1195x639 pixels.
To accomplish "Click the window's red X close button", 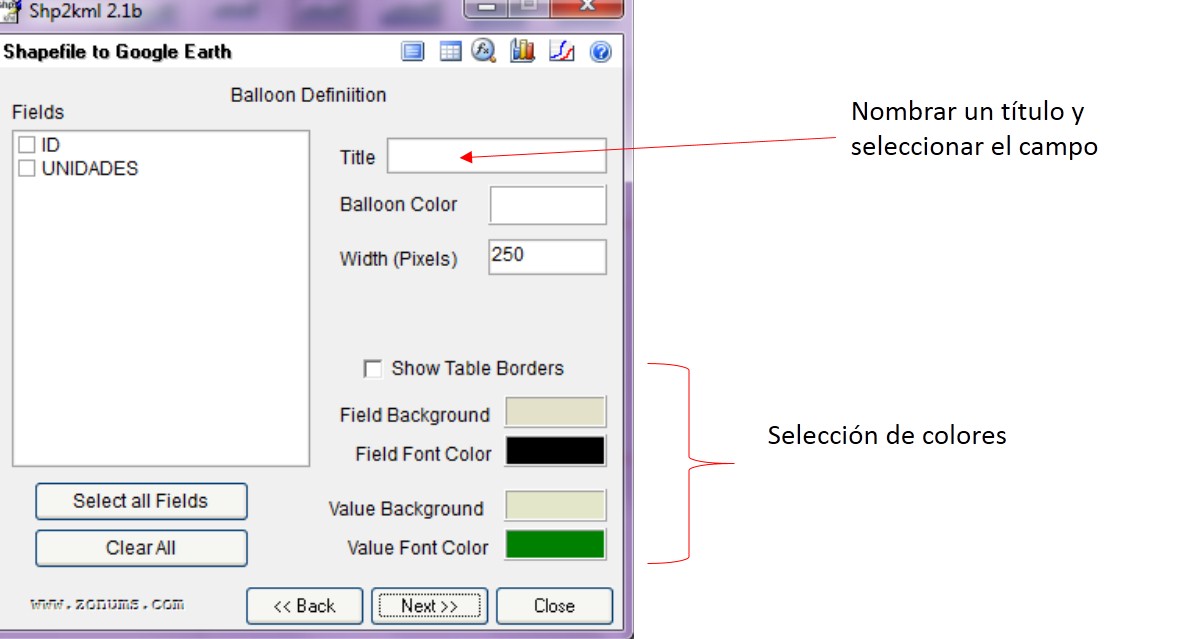I will 587,8.
